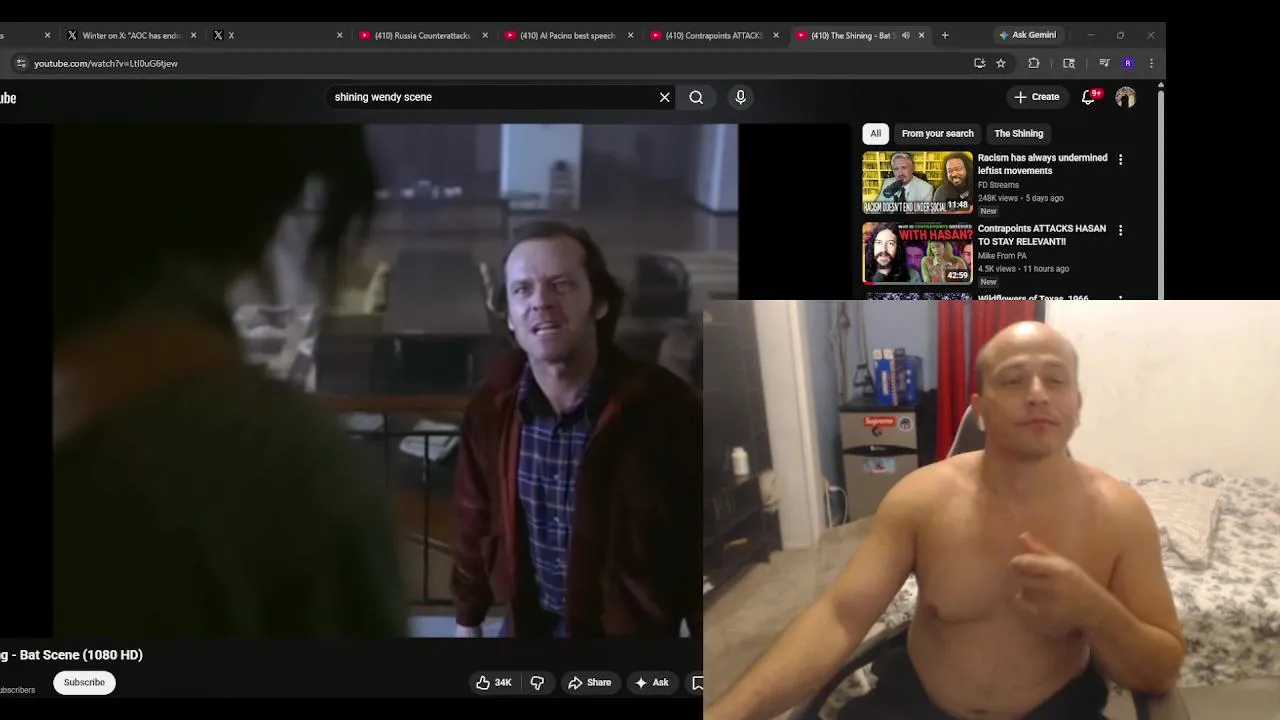
Task: Close the Russia Counterattacks tab
Action: (485, 35)
